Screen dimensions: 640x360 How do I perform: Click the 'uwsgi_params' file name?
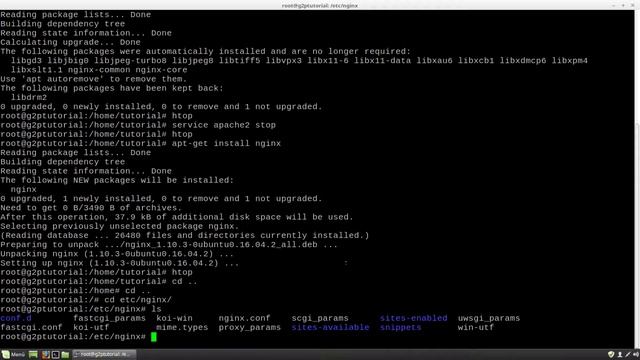[x=489, y=318]
